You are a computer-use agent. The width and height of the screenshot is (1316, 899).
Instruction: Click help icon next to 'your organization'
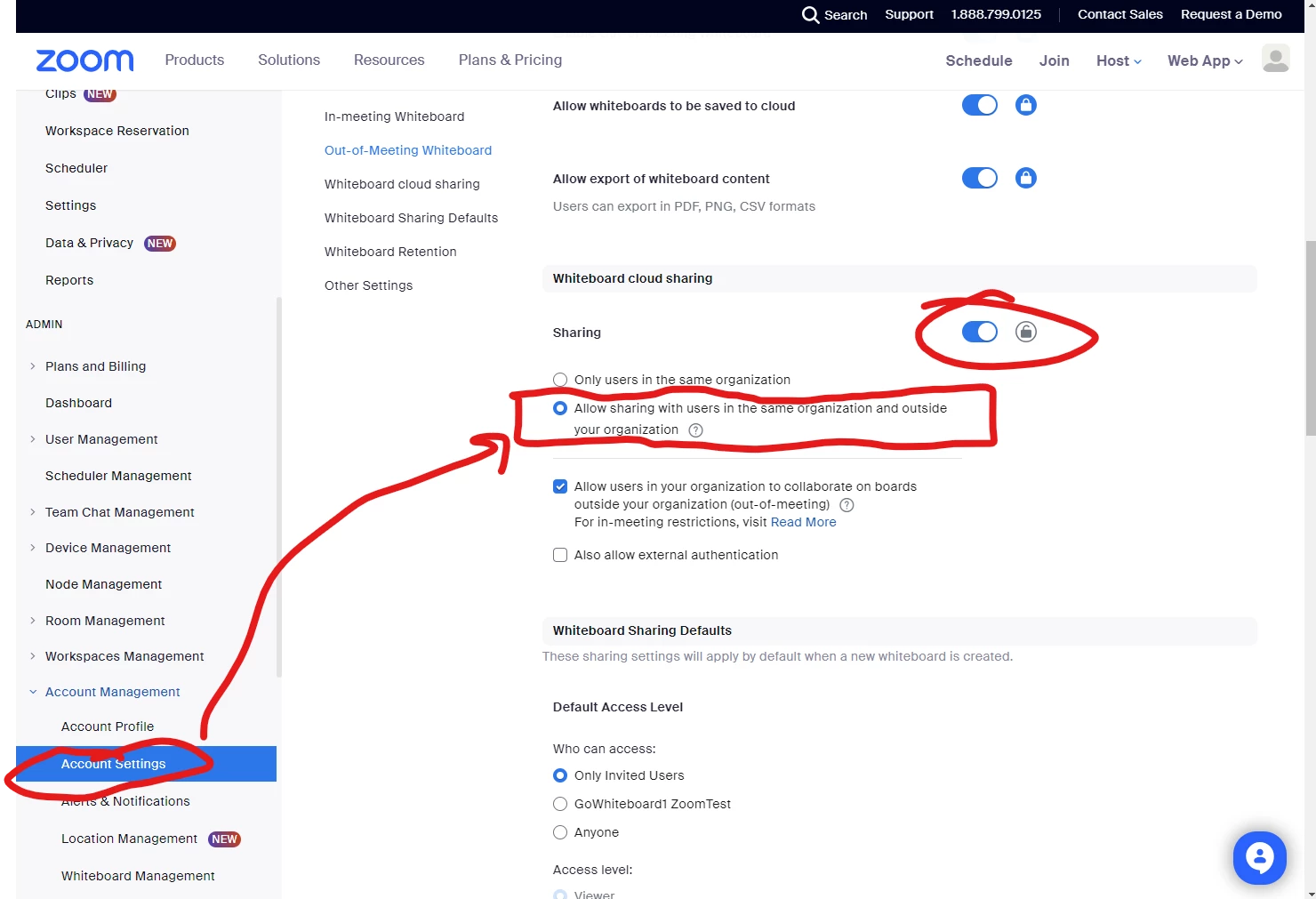click(x=696, y=430)
